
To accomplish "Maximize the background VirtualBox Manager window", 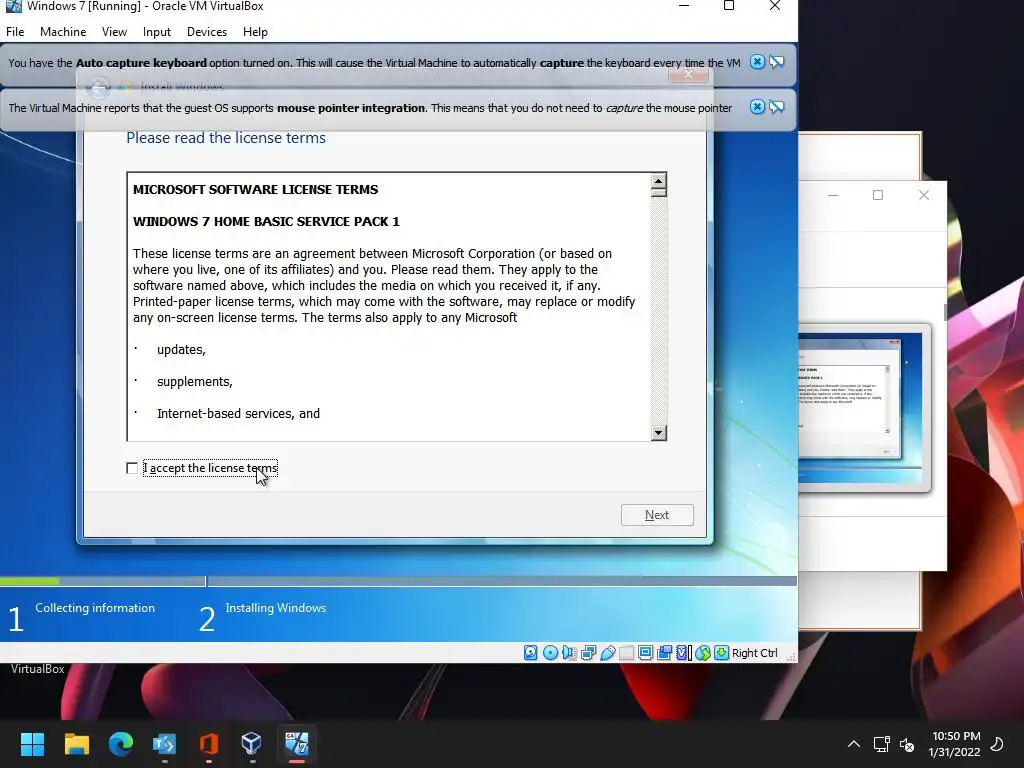I will tap(878, 195).
